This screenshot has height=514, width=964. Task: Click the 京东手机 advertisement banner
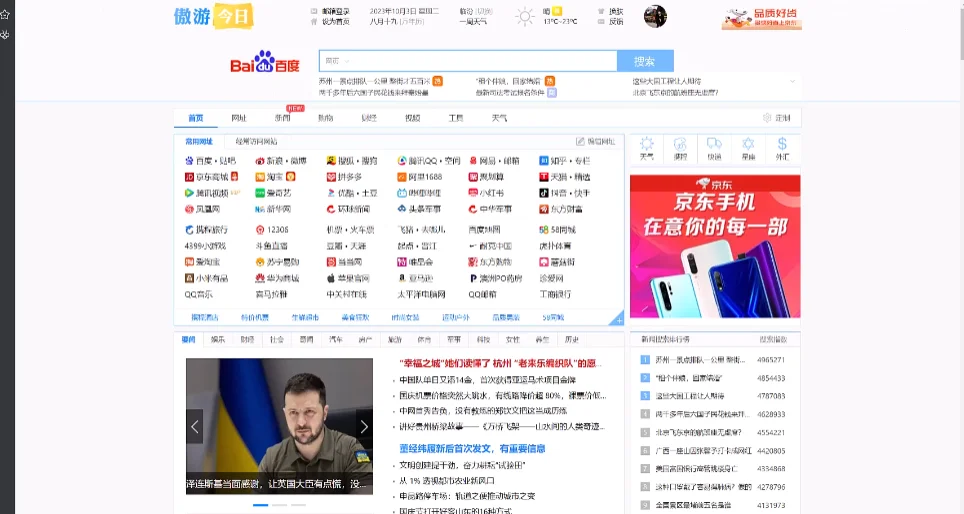tap(715, 246)
